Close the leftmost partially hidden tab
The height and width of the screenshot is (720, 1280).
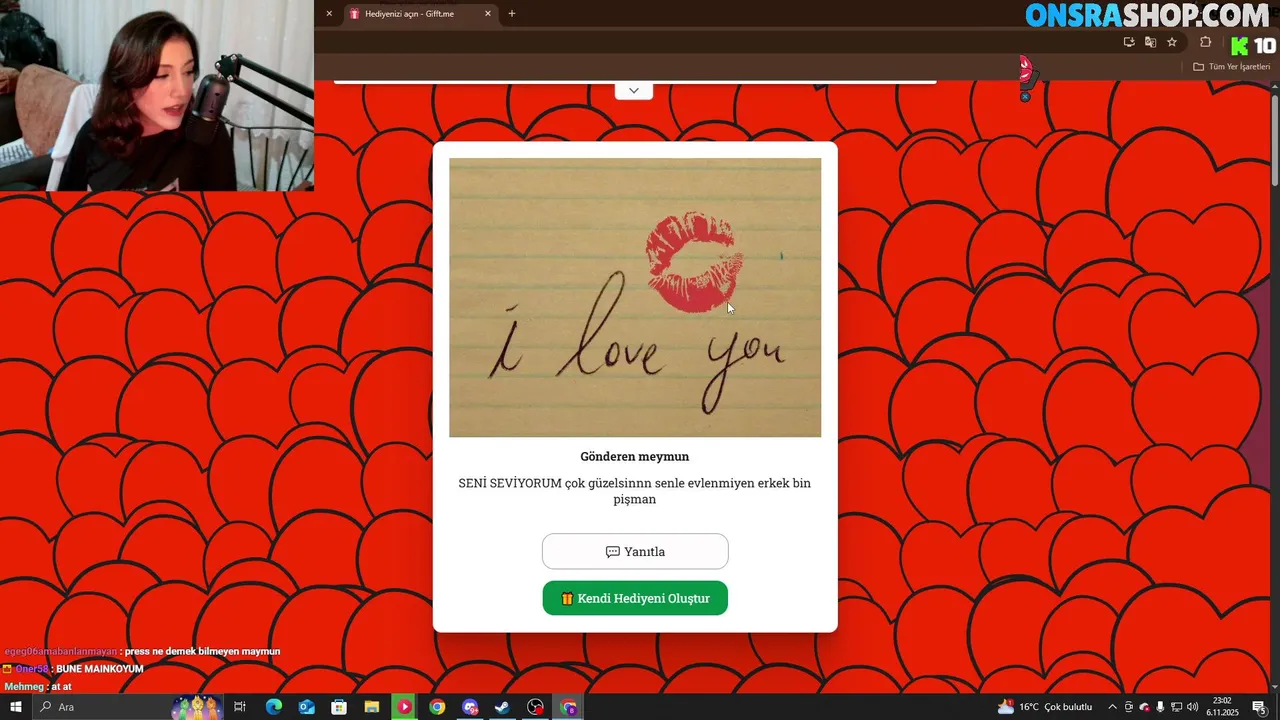329,14
